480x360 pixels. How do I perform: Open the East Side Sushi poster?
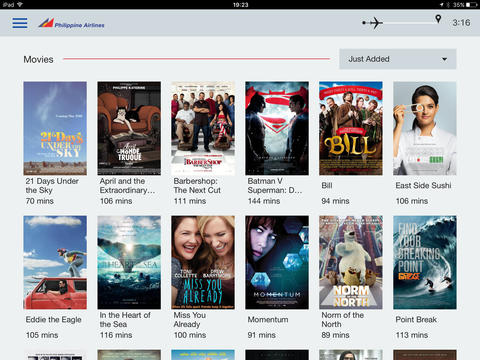coord(425,128)
